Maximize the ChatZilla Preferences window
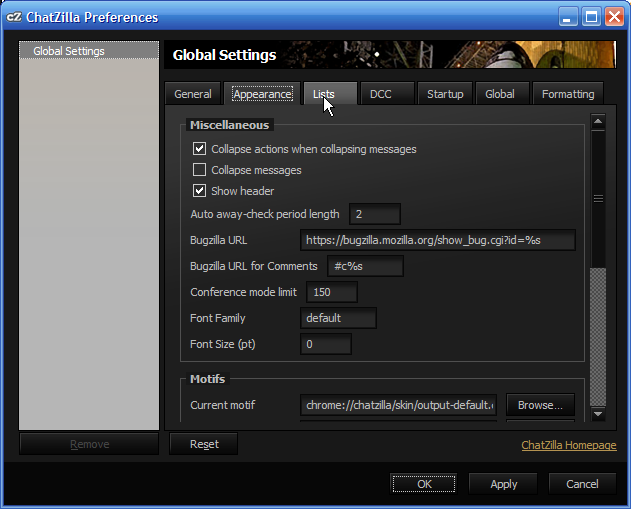 tap(591, 17)
